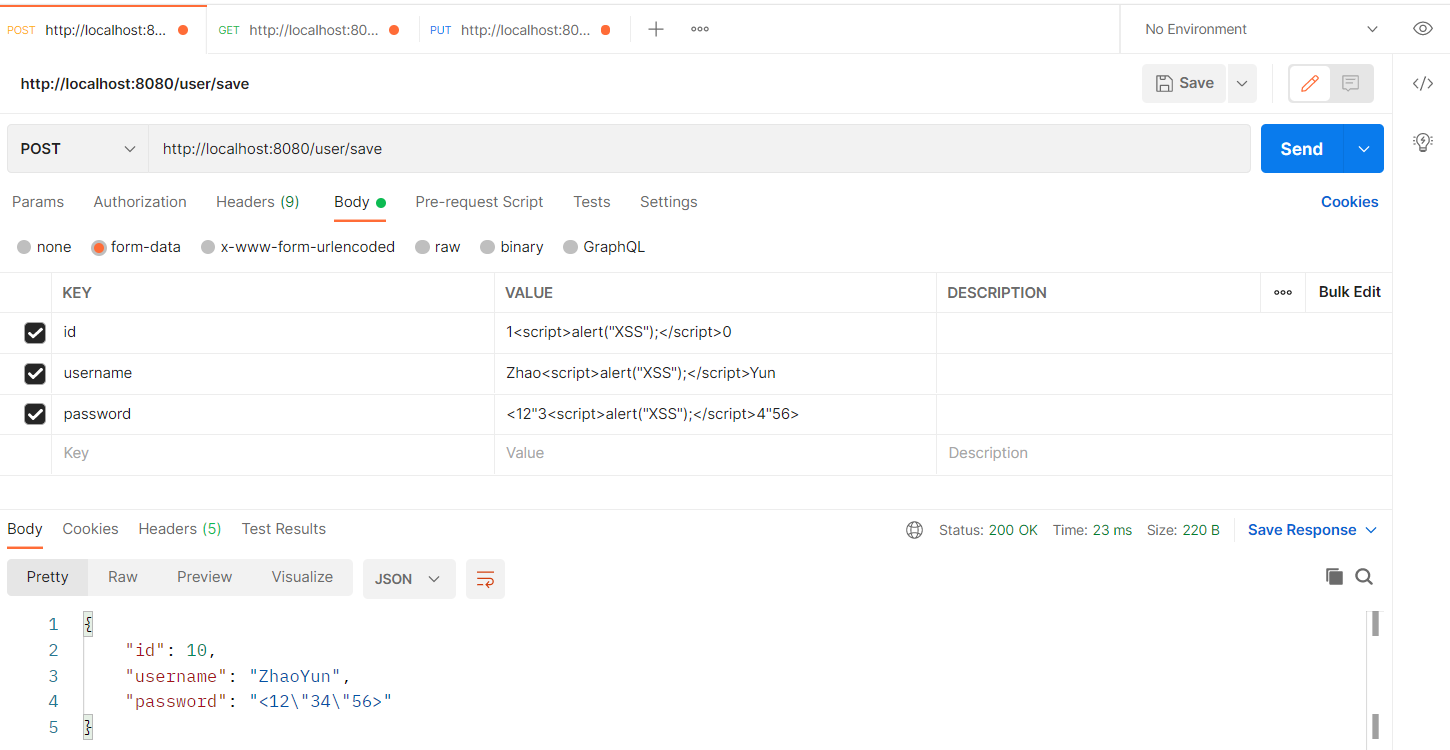Open a new request tab with plus icon

pyautogui.click(x=656, y=29)
